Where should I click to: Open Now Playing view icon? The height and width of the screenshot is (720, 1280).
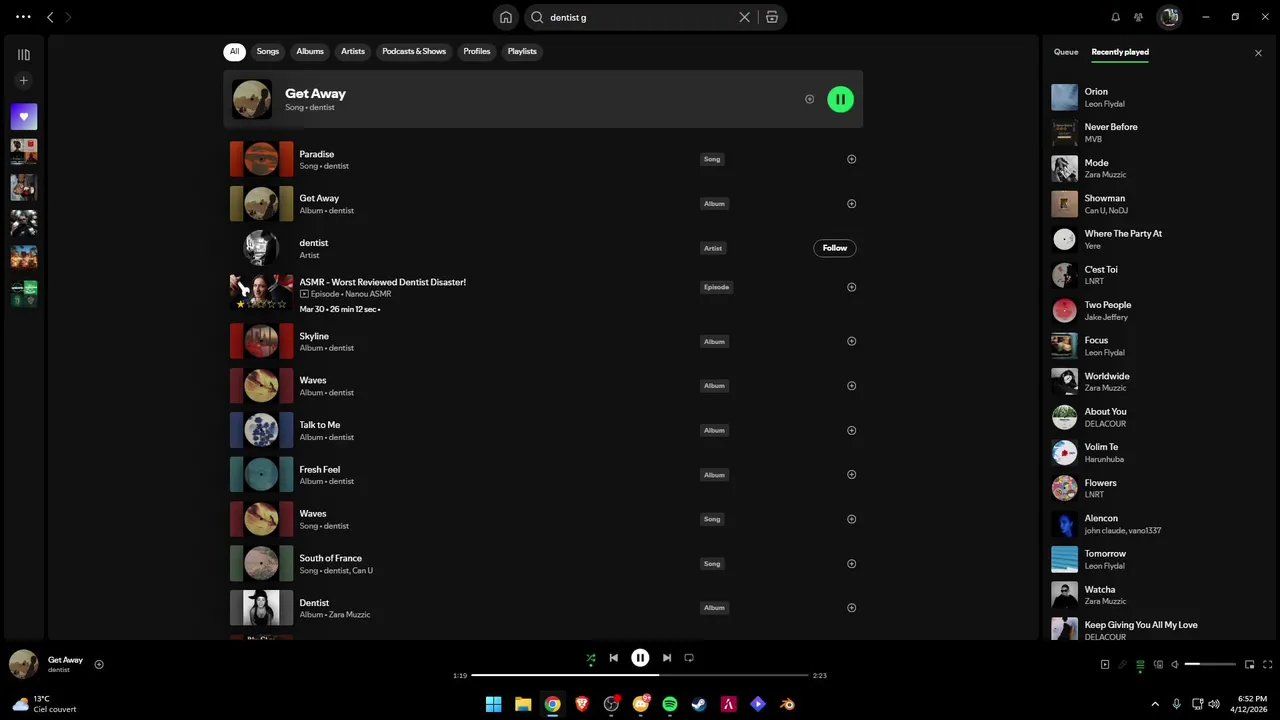pos(1105,664)
